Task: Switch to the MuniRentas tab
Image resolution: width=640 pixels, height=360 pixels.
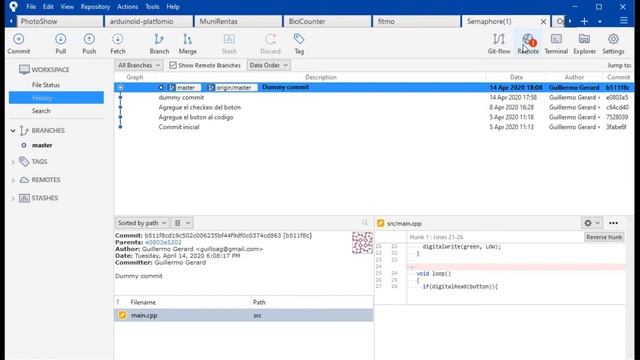Action: click(x=238, y=21)
